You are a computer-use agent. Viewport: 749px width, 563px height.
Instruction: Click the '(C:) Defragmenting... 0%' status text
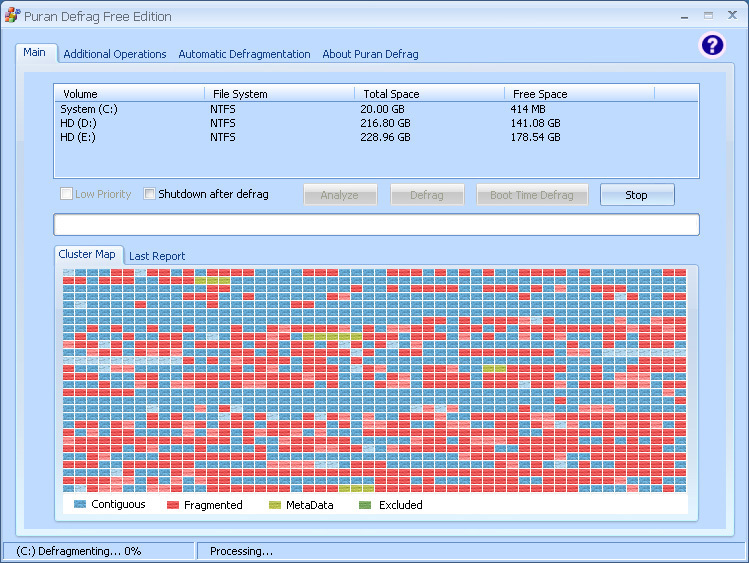pos(78,551)
